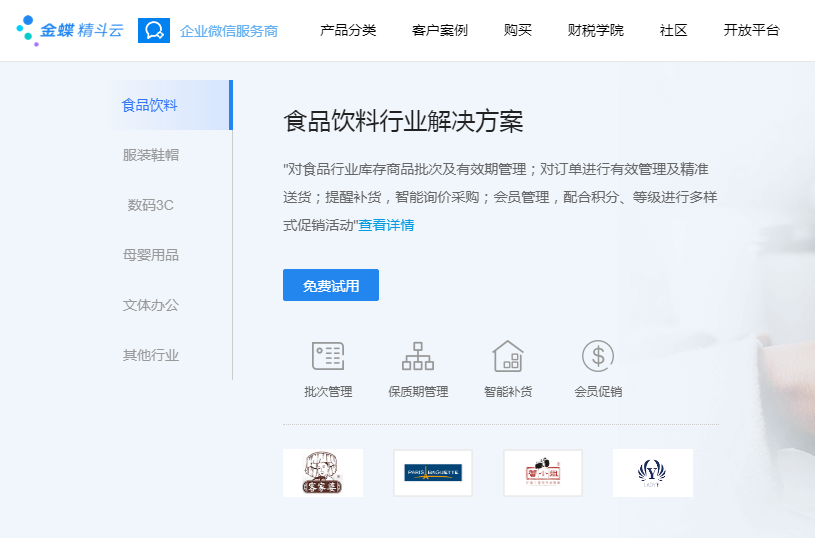Follow the 查看详情 link

(x=386, y=225)
